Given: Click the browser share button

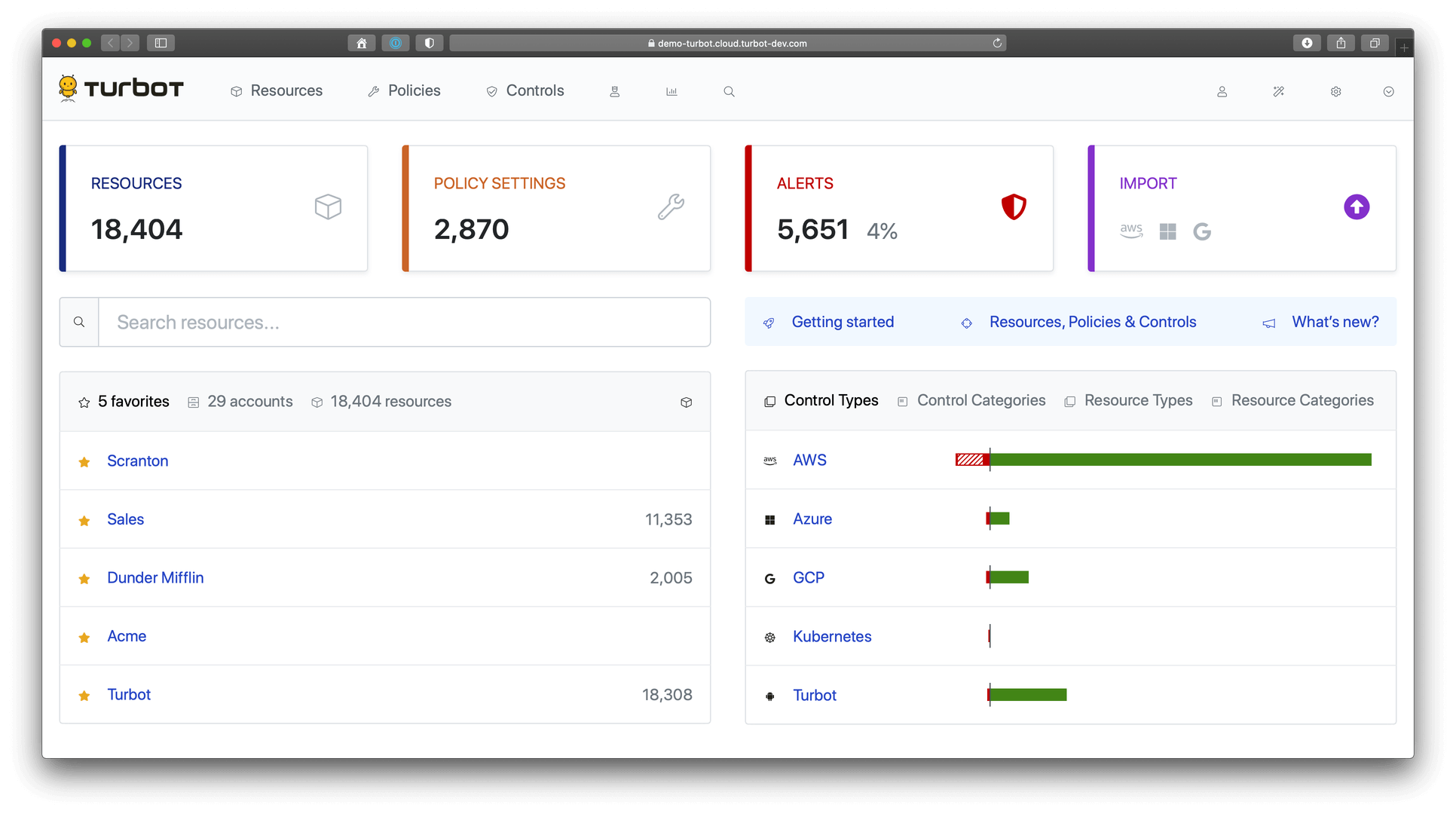Looking at the screenshot, I should click(x=1341, y=43).
